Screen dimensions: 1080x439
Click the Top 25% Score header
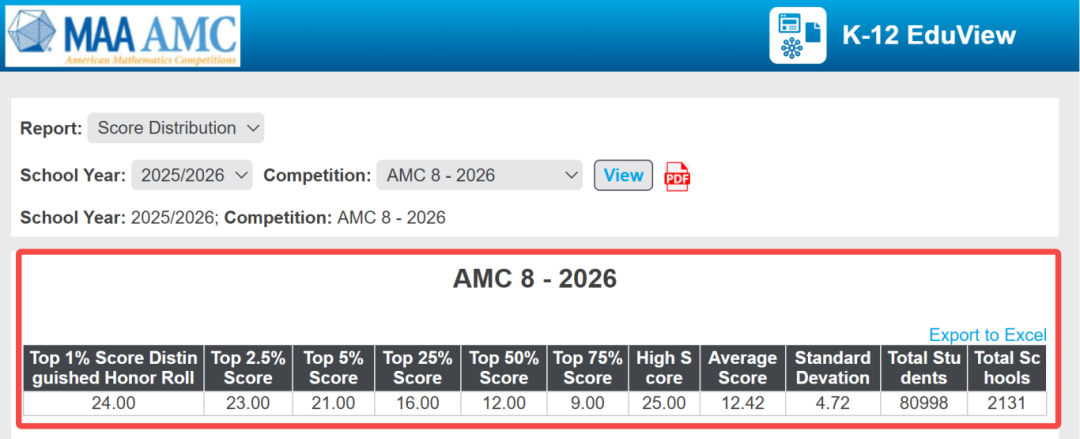click(x=418, y=368)
